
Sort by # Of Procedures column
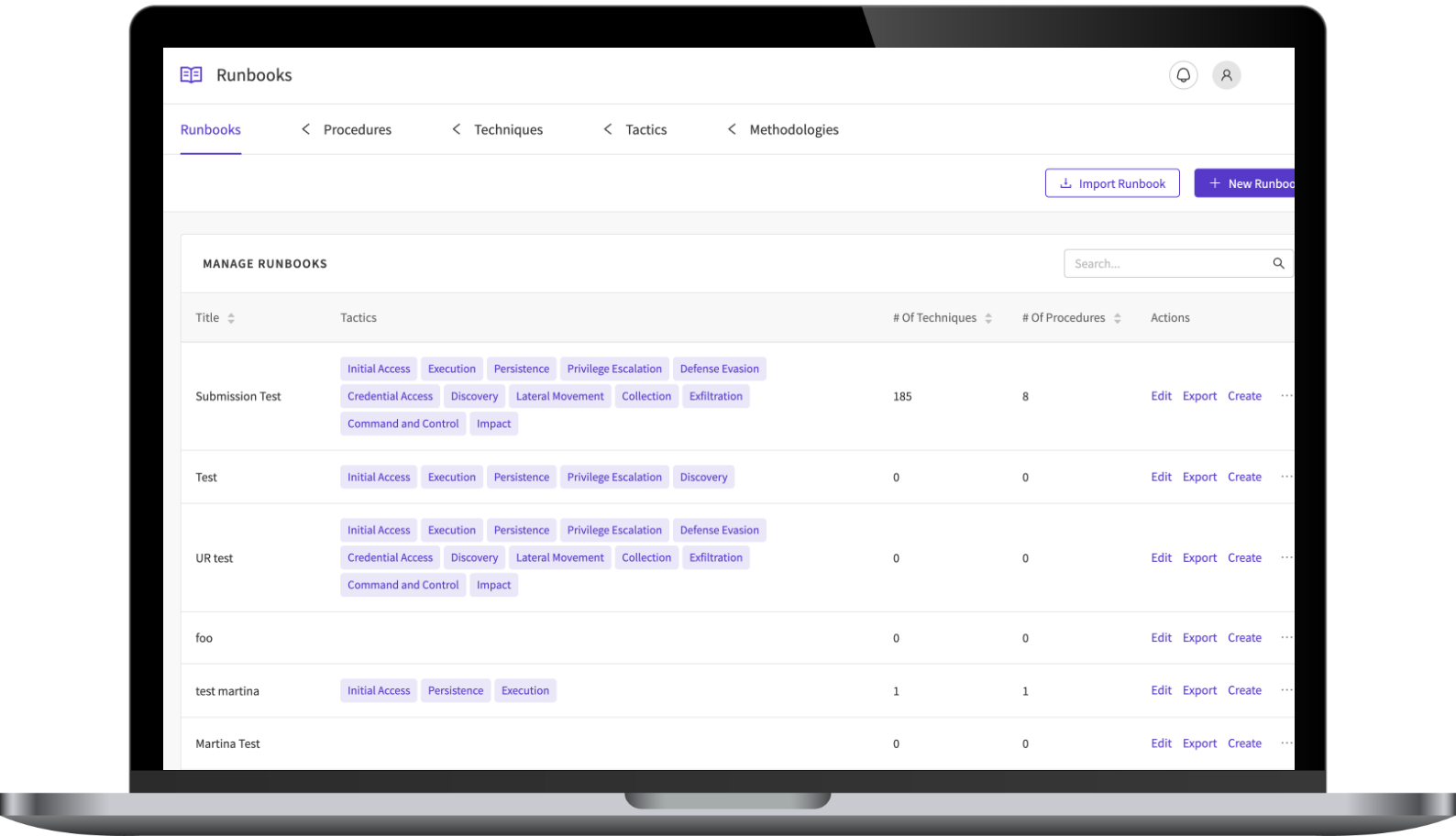click(1117, 318)
